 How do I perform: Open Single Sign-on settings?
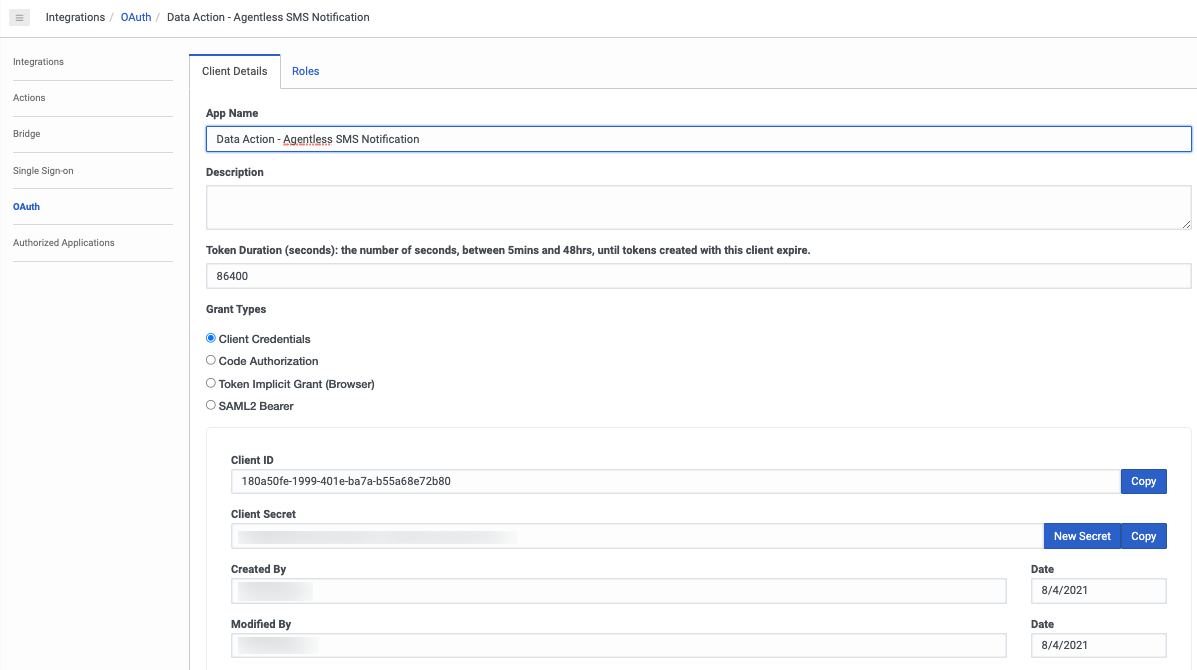pos(44,170)
